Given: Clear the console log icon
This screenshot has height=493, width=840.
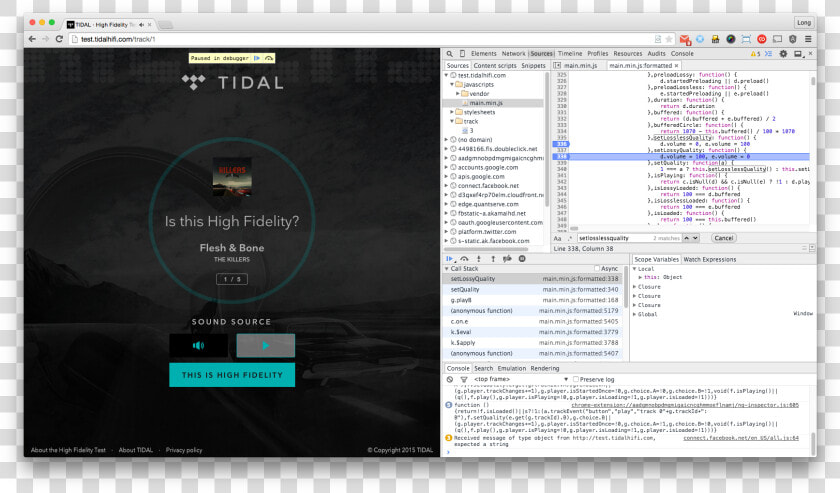Looking at the screenshot, I should [x=450, y=379].
